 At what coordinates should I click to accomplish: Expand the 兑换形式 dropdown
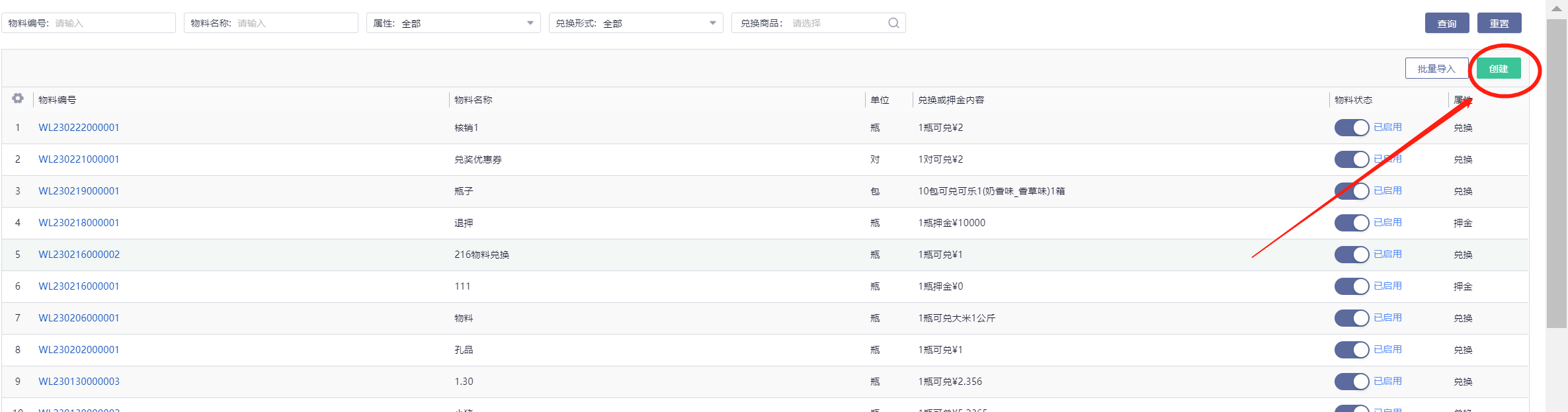coord(636,23)
